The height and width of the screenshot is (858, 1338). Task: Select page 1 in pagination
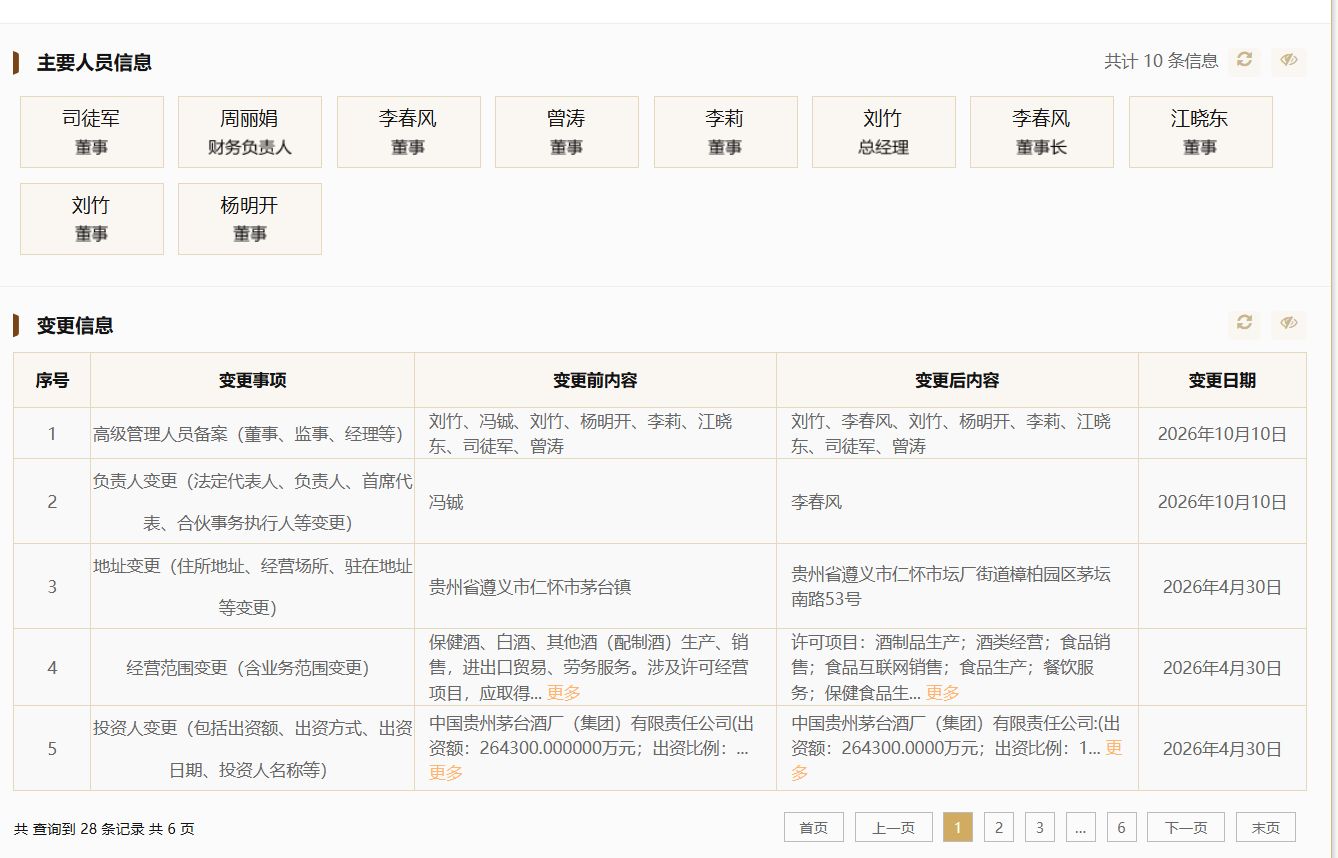[x=958, y=828]
